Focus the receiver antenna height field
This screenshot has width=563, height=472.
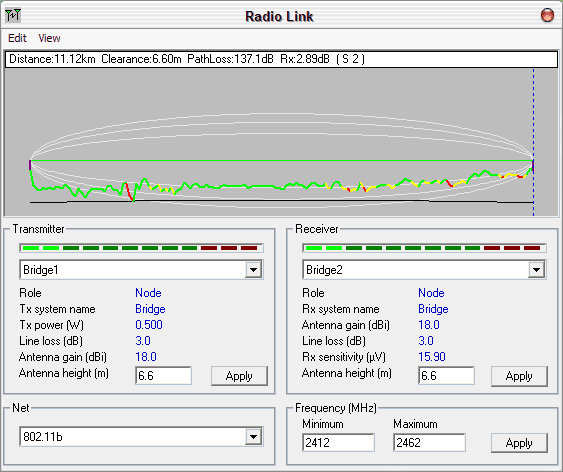446,376
